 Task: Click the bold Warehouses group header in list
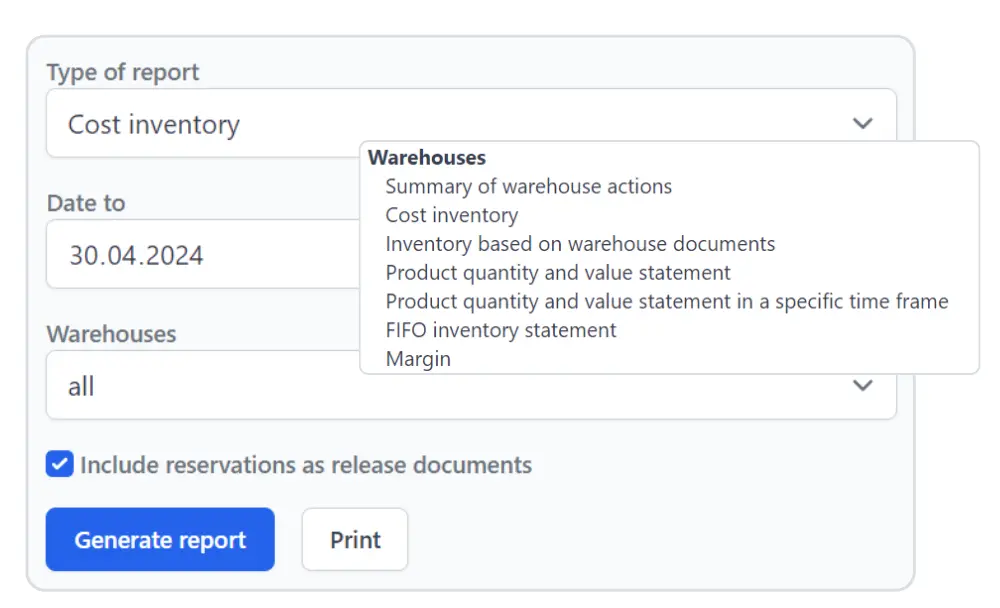point(427,158)
